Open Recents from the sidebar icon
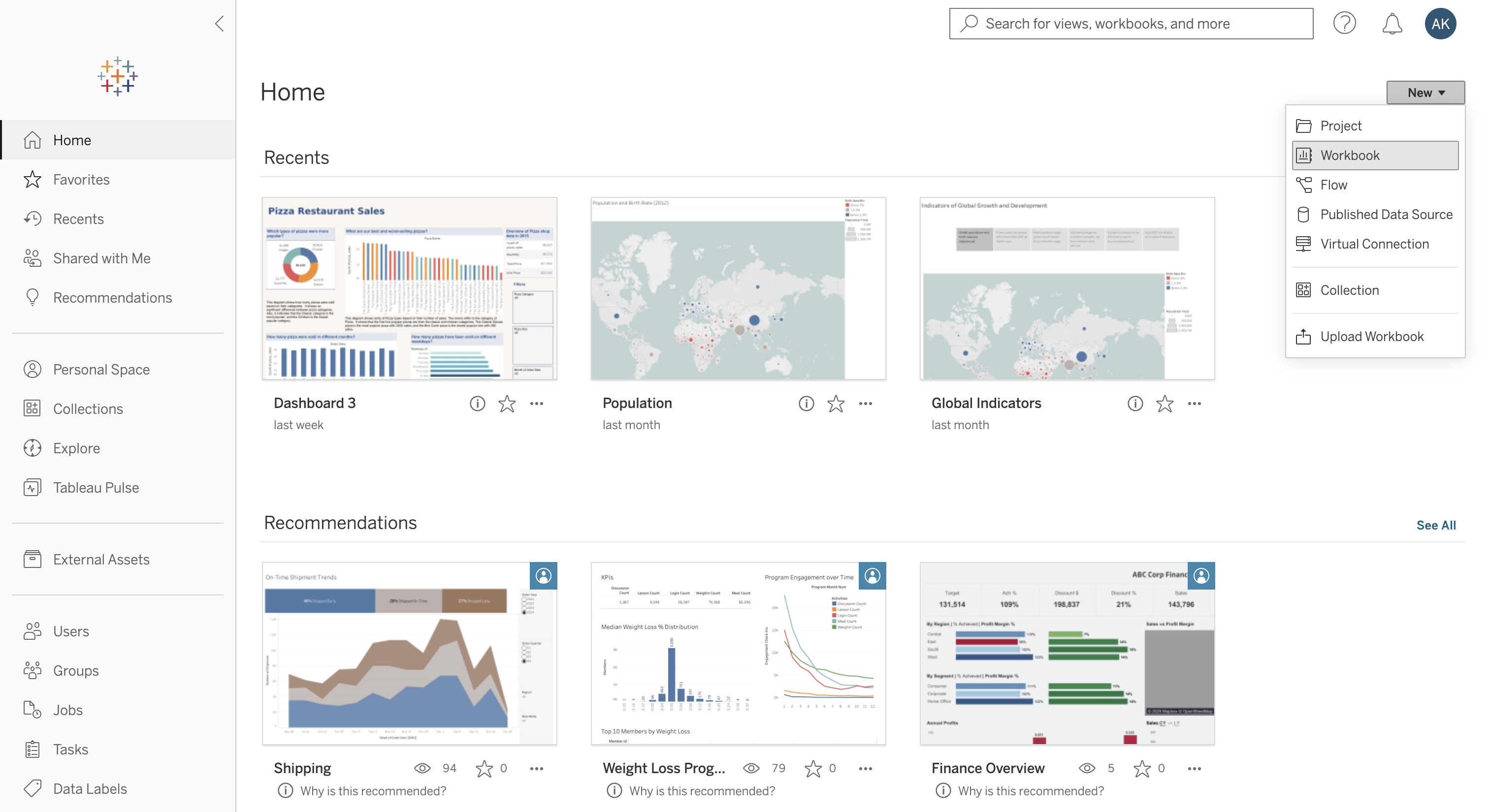 33,219
